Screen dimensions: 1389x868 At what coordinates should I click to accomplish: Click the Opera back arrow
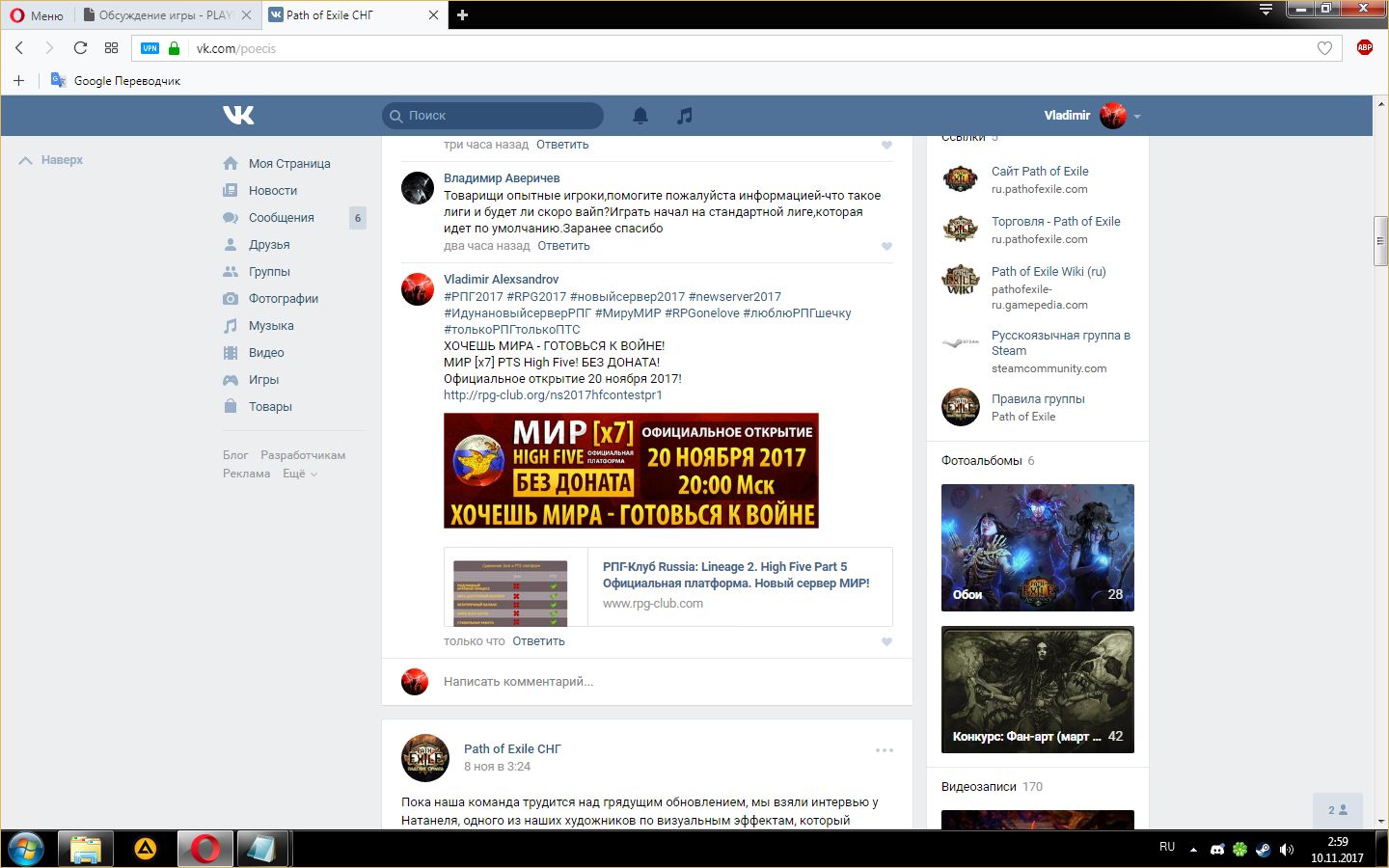tap(19, 47)
